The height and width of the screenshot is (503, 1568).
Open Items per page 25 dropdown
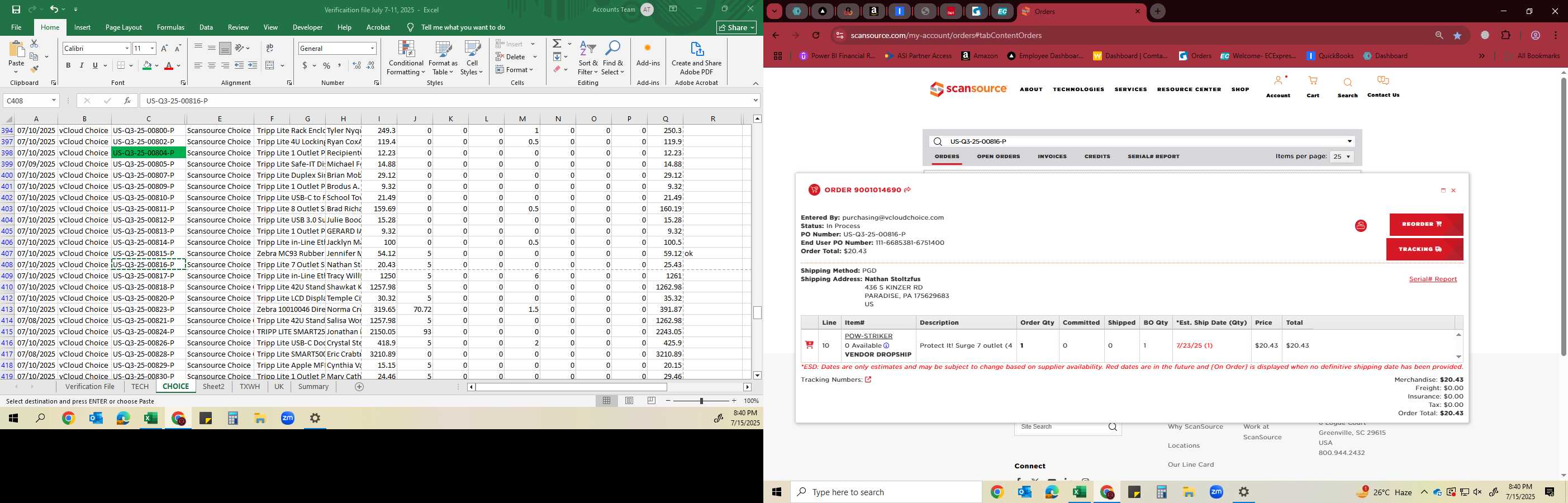click(1342, 156)
